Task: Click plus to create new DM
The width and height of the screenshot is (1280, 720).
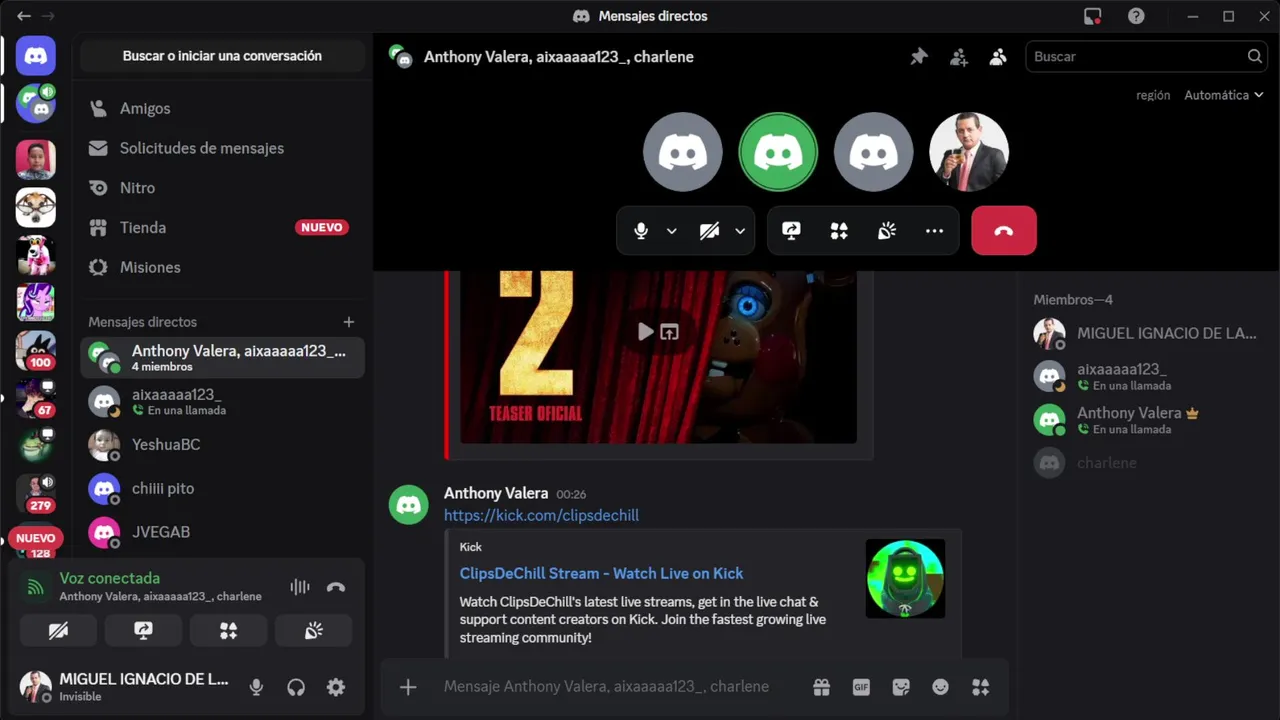Action: pyautogui.click(x=349, y=322)
